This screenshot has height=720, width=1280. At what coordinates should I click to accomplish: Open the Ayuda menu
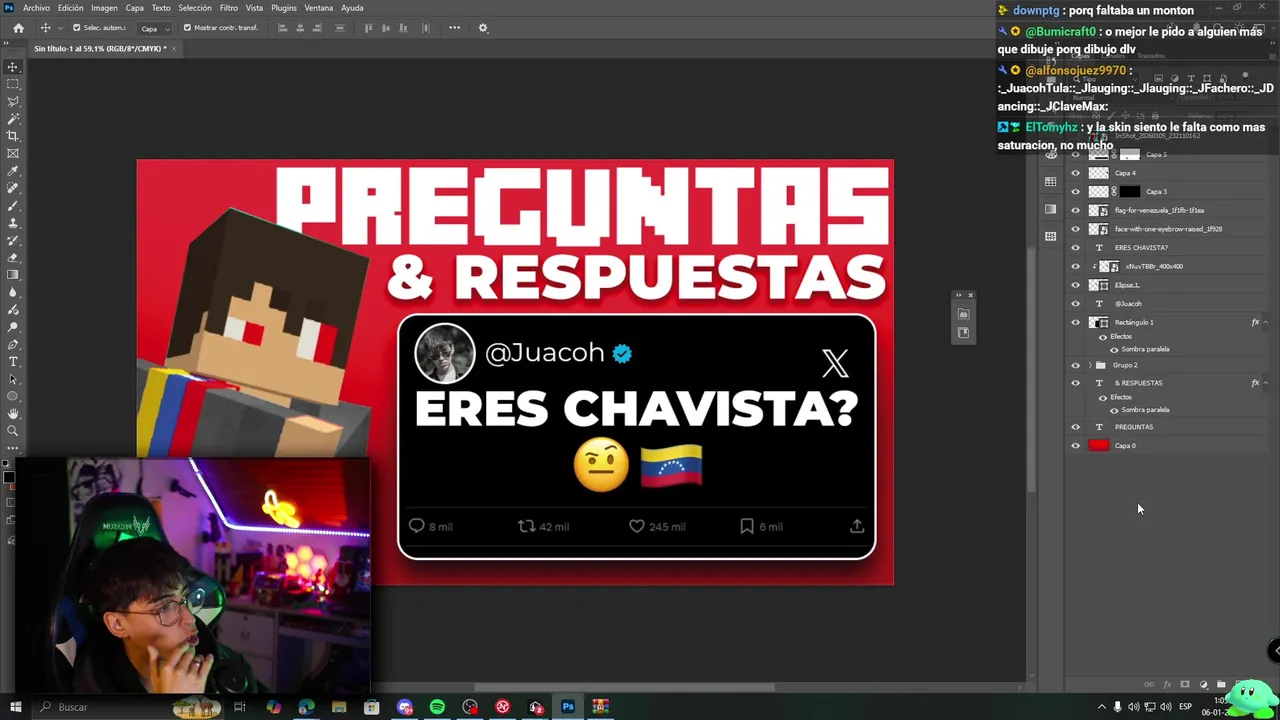(x=352, y=8)
